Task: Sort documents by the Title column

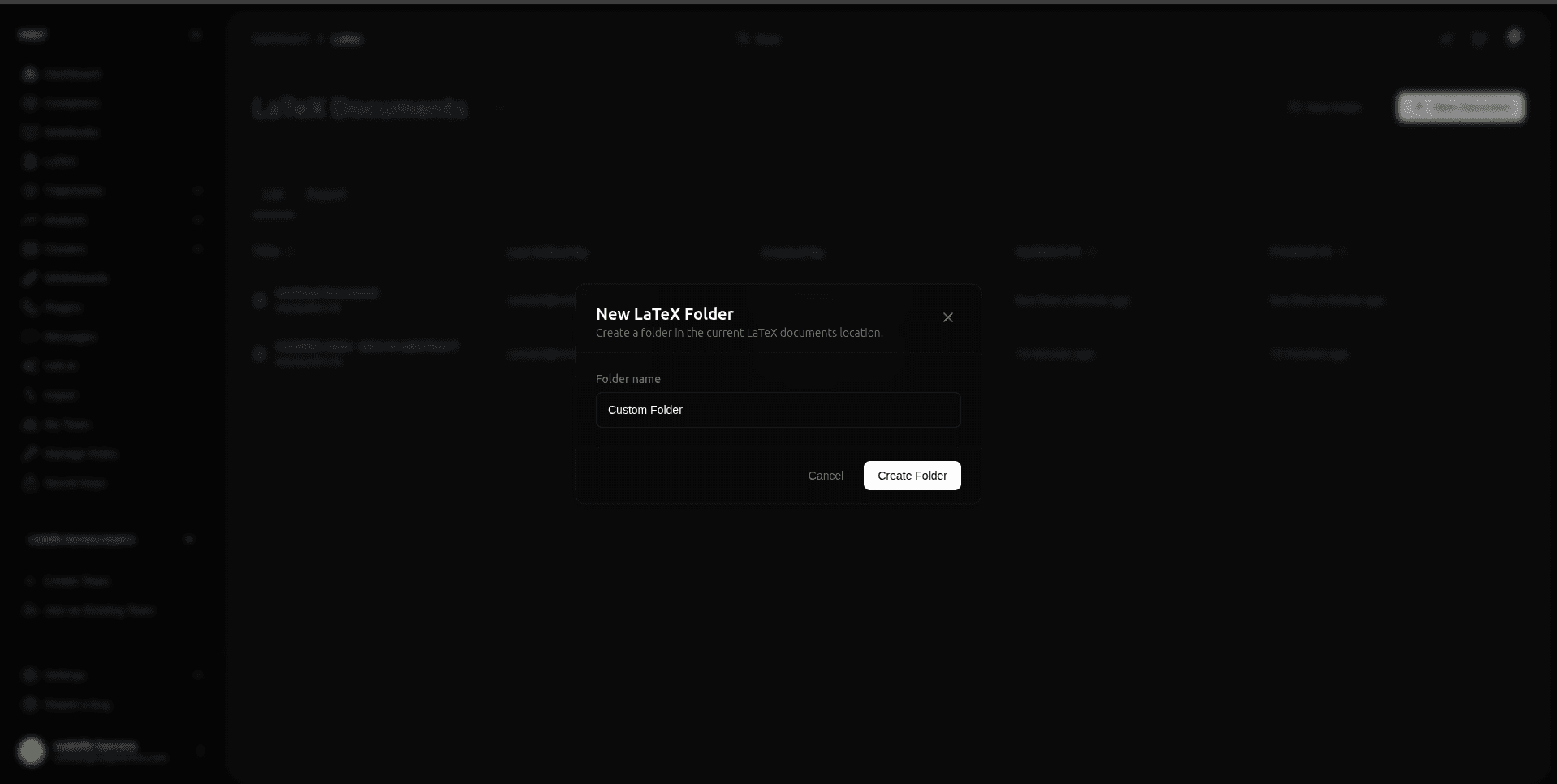Action: pyautogui.click(x=266, y=252)
